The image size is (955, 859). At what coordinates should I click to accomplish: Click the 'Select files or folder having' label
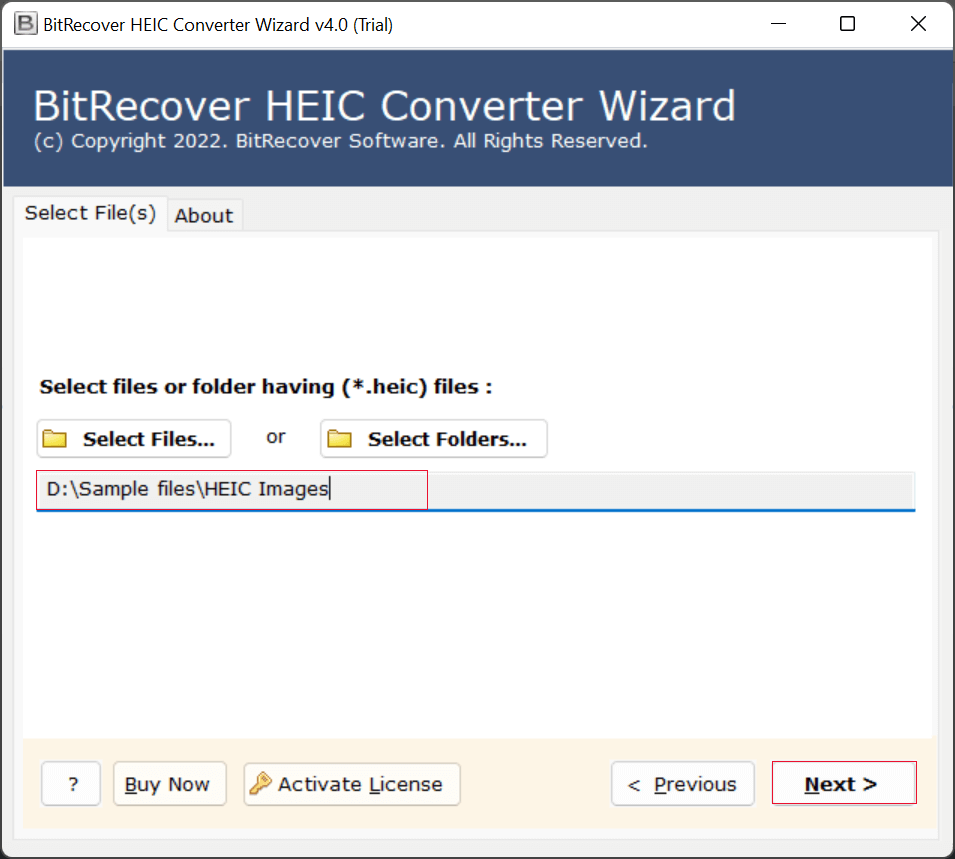[265, 387]
